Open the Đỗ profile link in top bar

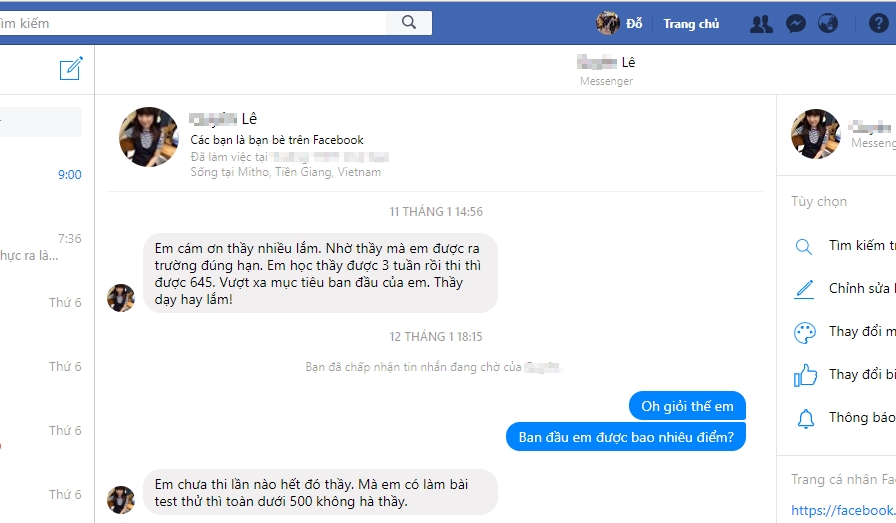tap(619, 23)
